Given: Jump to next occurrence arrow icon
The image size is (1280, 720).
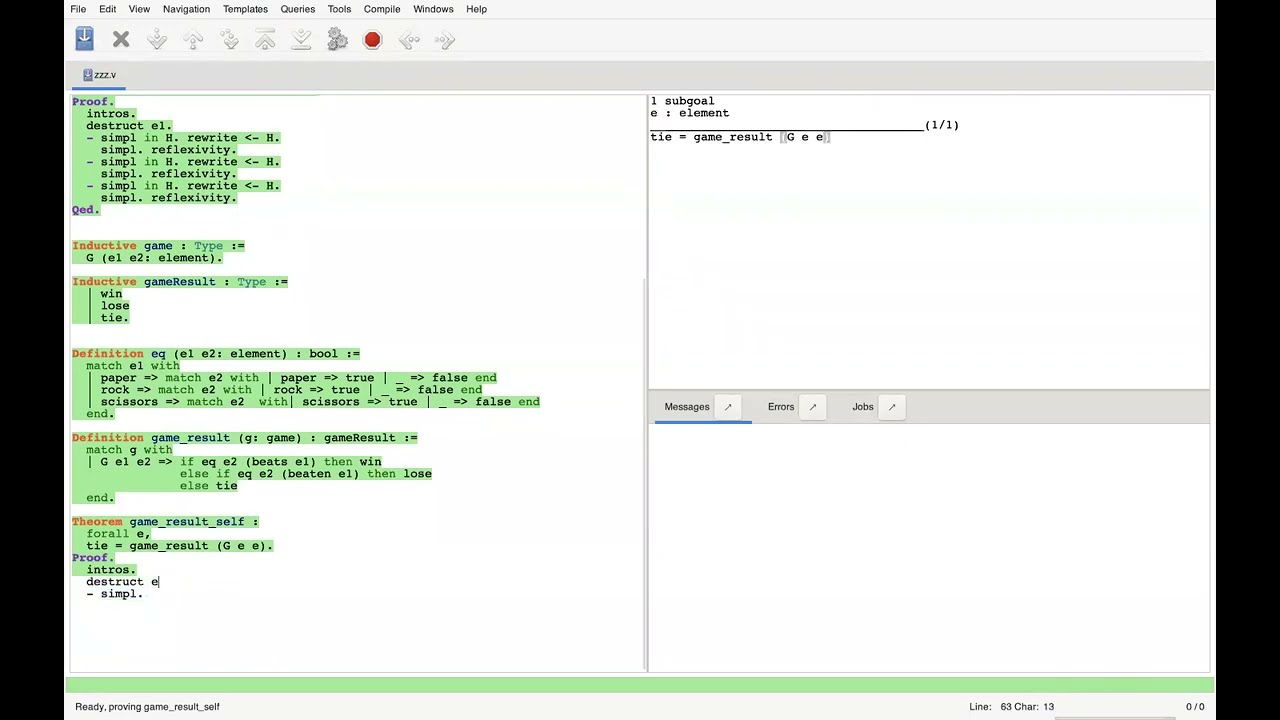Looking at the screenshot, I should coord(445,40).
